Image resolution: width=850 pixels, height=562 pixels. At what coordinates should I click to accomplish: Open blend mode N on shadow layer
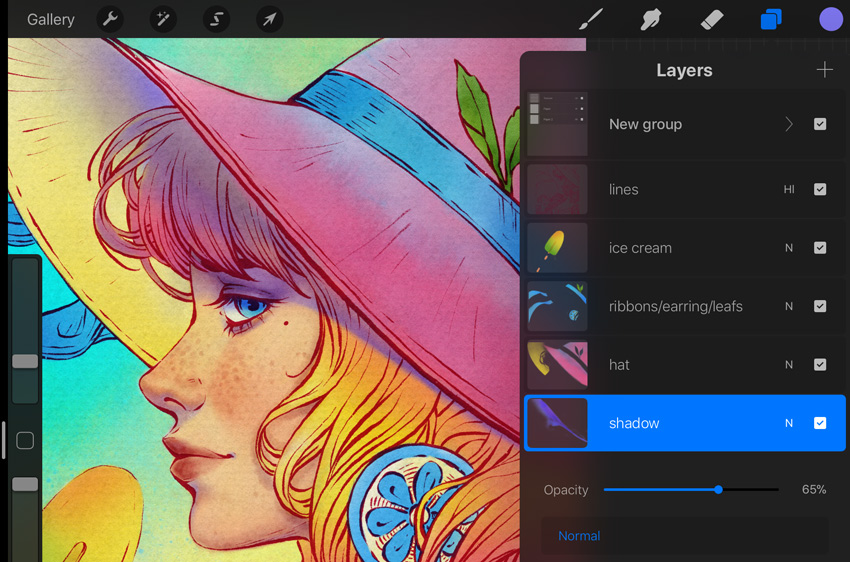pyautogui.click(x=789, y=423)
